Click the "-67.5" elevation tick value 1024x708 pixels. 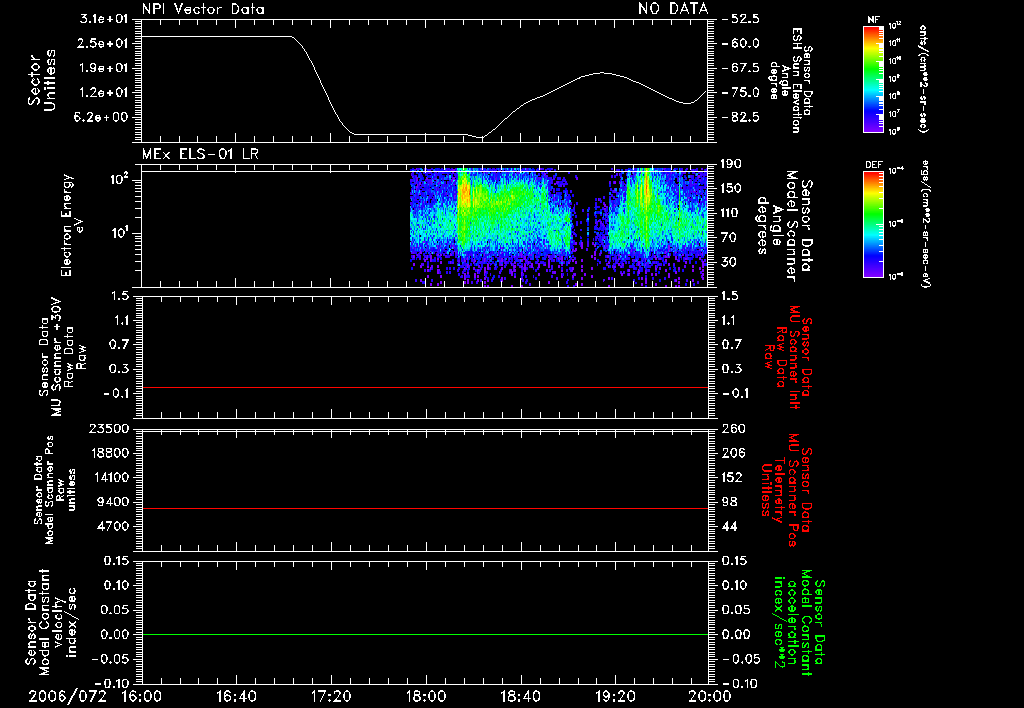point(741,68)
